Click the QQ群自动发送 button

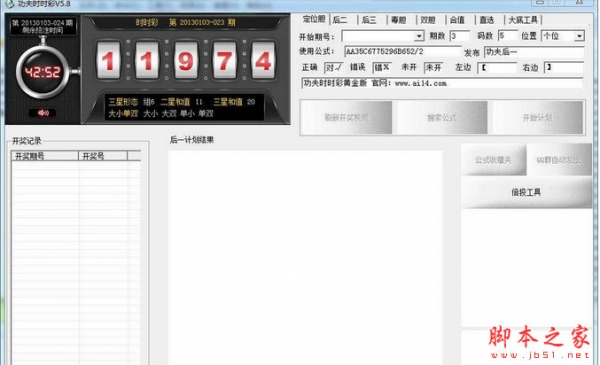pos(559,160)
